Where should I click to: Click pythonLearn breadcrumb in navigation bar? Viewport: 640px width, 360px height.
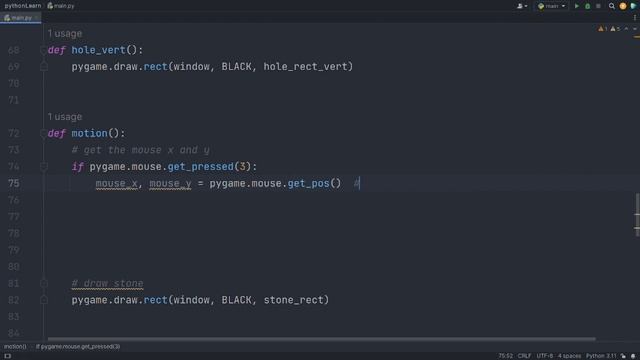22,6
